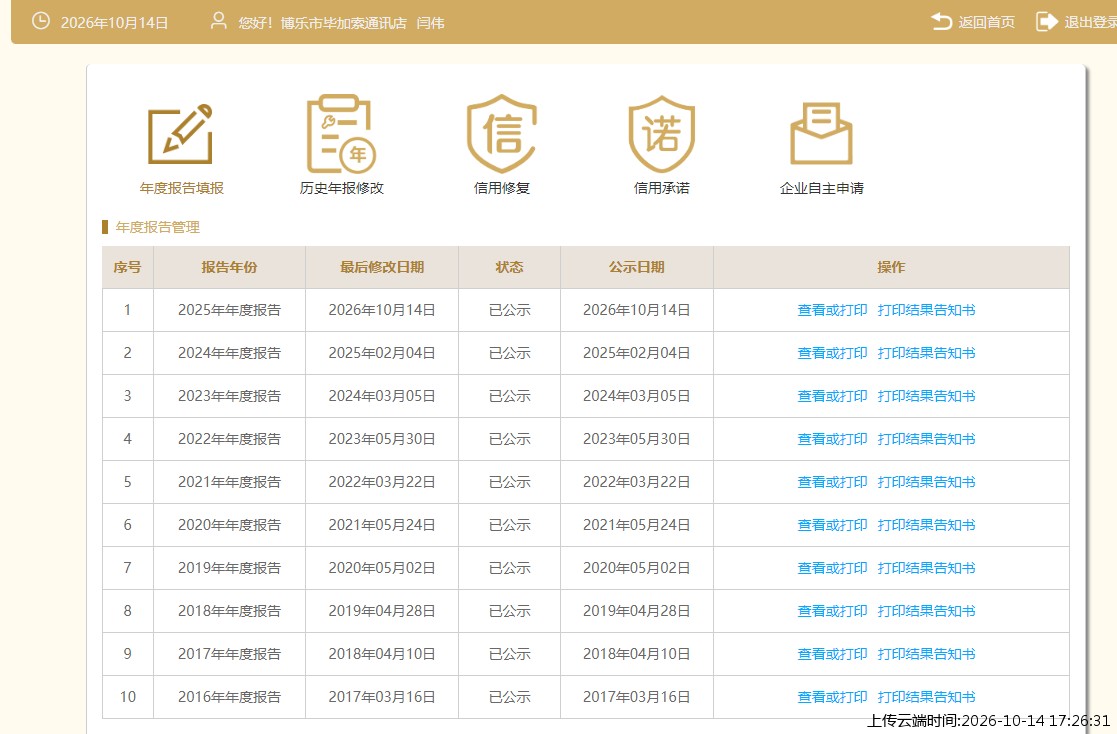Open 查看或打印 for 2017年年度报告
1117x734 pixels.
coord(832,654)
